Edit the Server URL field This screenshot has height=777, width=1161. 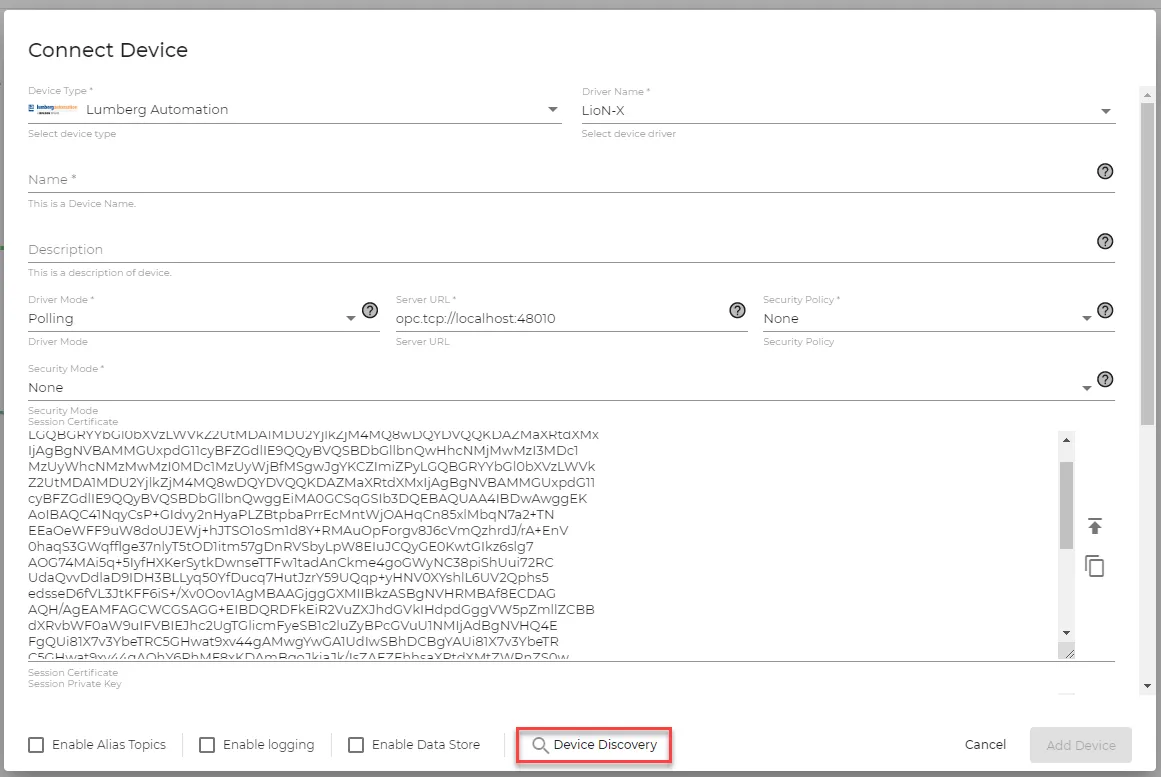click(559, 319)
